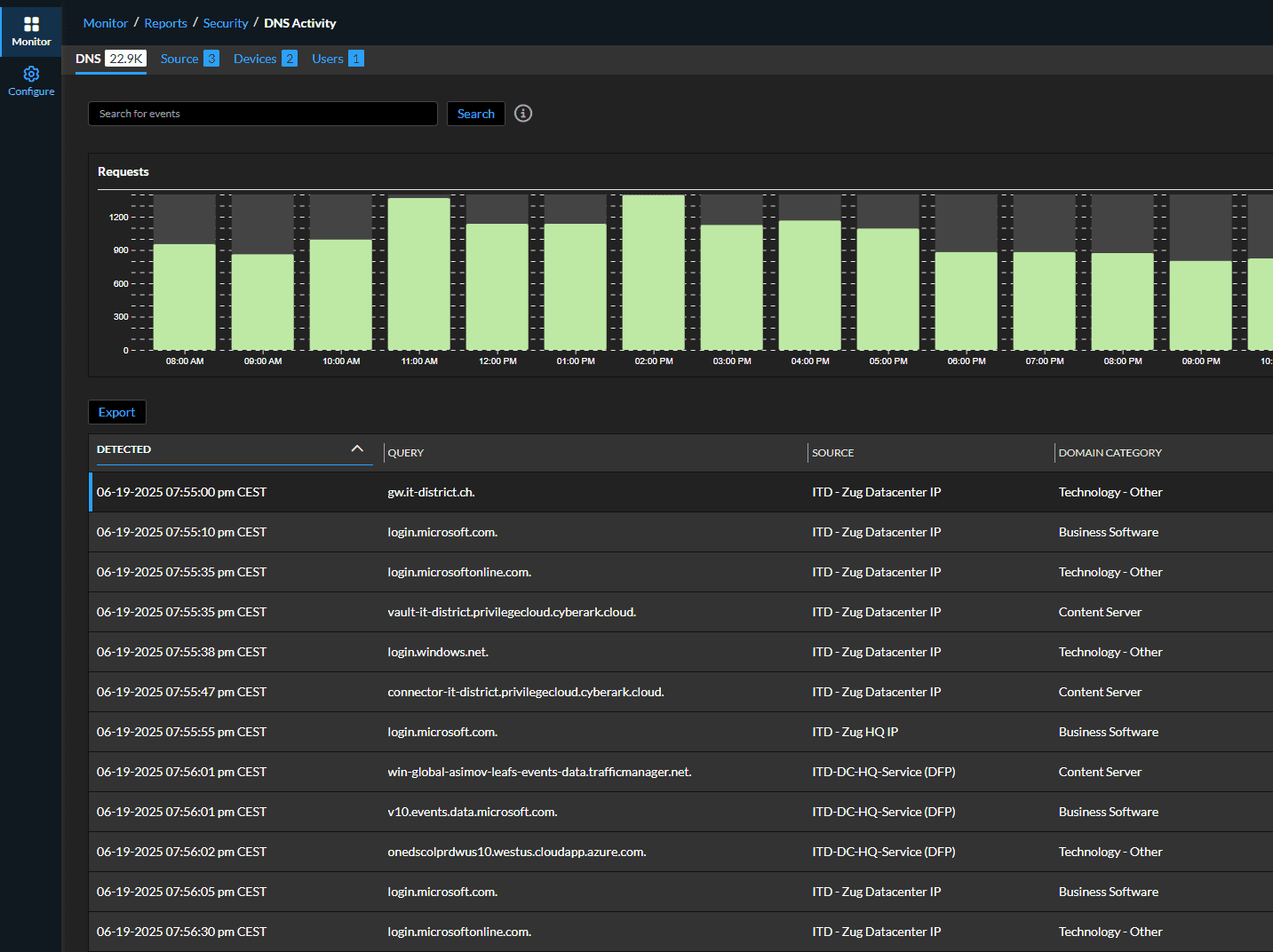This screenshot has width=1273, height=952.
Task: Open the Monitor section in sidebar
Action: pyautogui.click(x=31, y=31)
